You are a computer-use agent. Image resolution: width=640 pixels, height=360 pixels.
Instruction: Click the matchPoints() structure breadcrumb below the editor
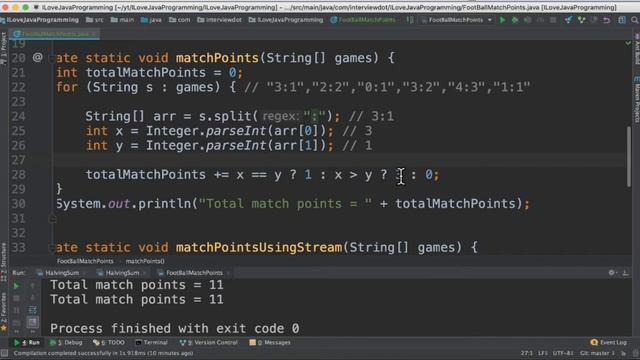click(145, 261)
